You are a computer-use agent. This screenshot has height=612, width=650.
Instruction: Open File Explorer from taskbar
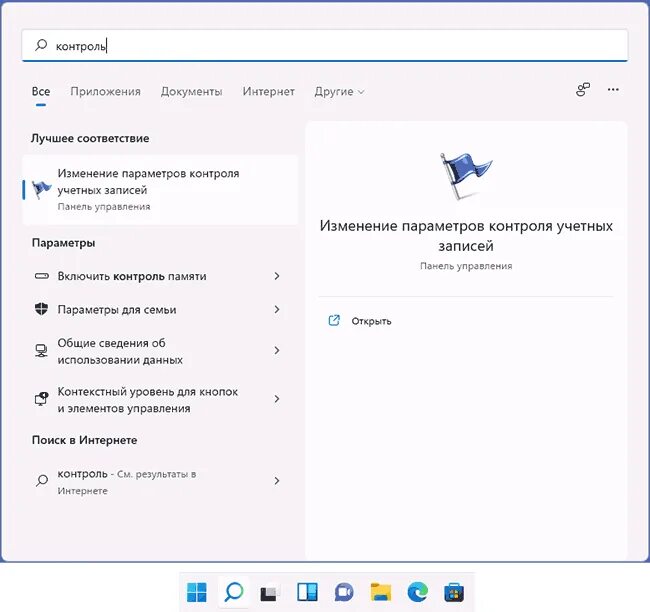(381, 592)
